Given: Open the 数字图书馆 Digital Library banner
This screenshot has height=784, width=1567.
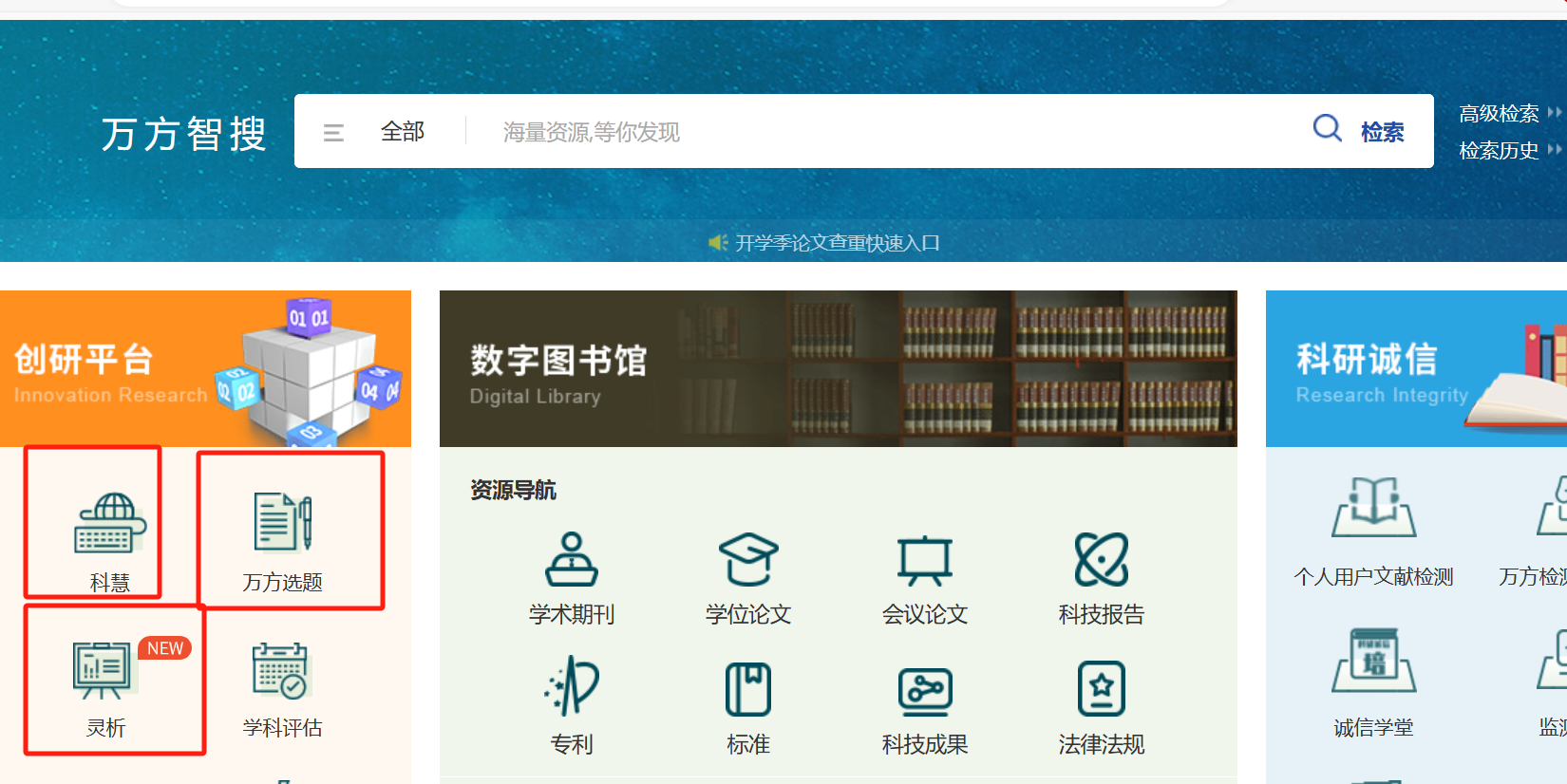Looking at the screenshot, I should pyautogui.click(x=838, y=368).
